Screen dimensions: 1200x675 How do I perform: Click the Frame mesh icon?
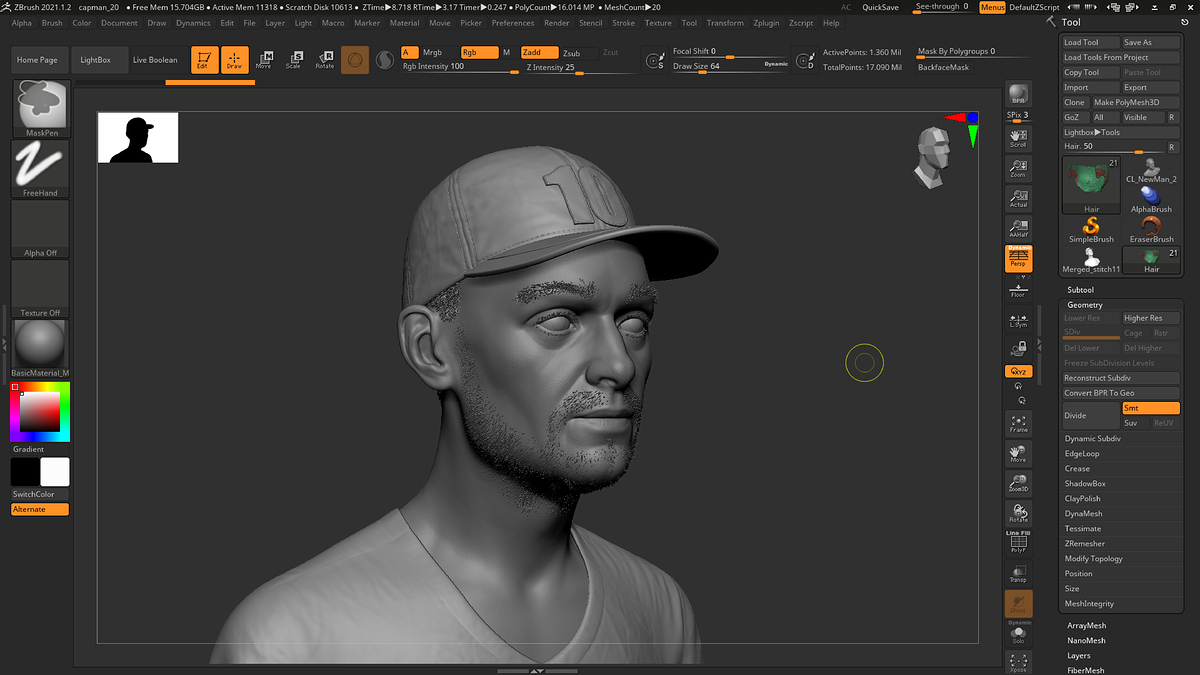[x=1018, y=423]
